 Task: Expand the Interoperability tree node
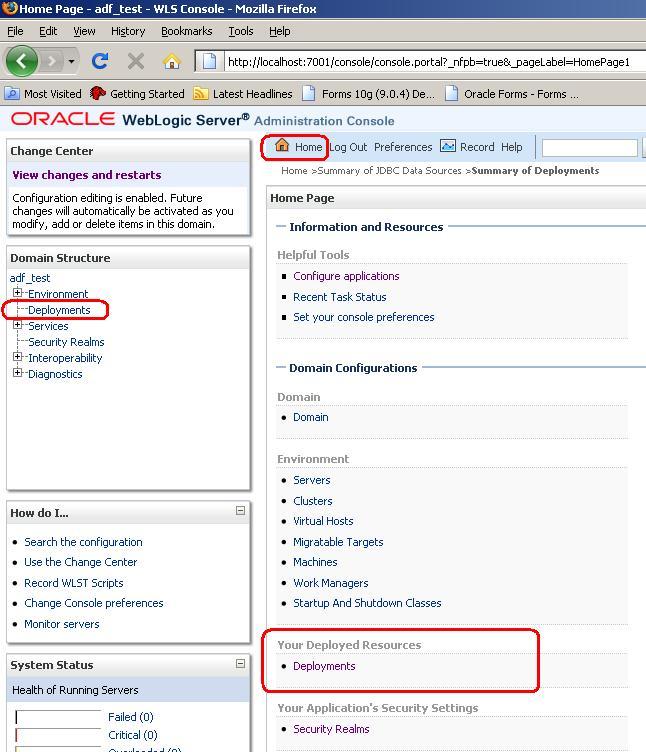pos(17,357)
